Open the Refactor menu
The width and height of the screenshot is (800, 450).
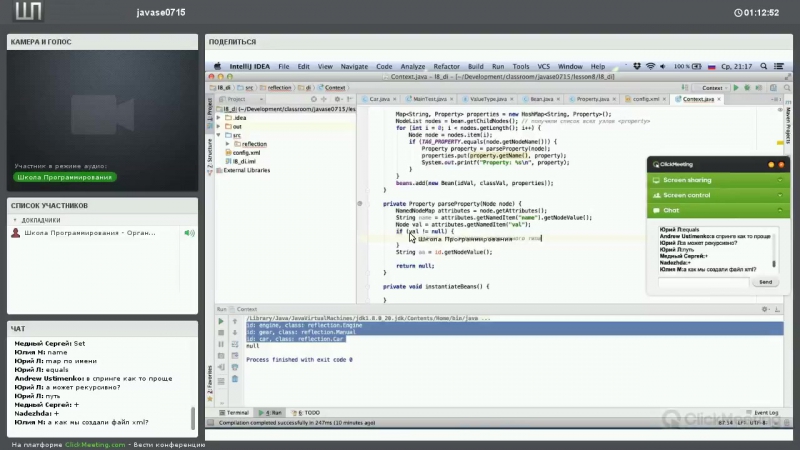click(446, 66)
